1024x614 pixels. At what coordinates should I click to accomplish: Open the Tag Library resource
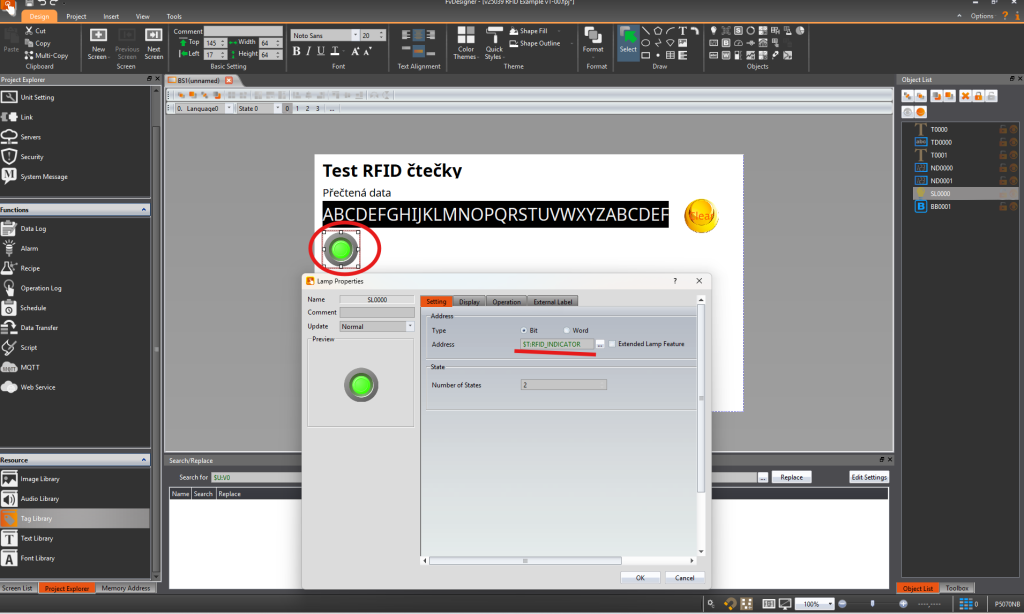38,518
